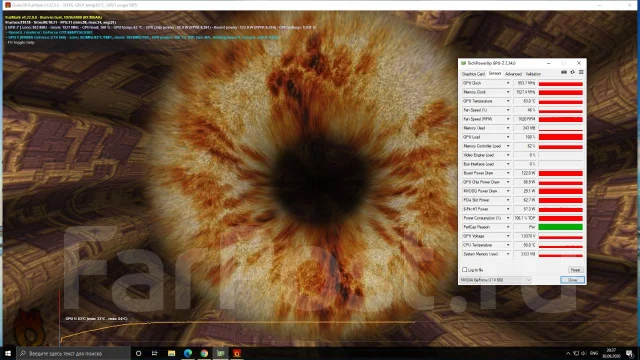Open the Memory Clock sensor dropdown
The image size is (640, 360).
click(508, 92)
